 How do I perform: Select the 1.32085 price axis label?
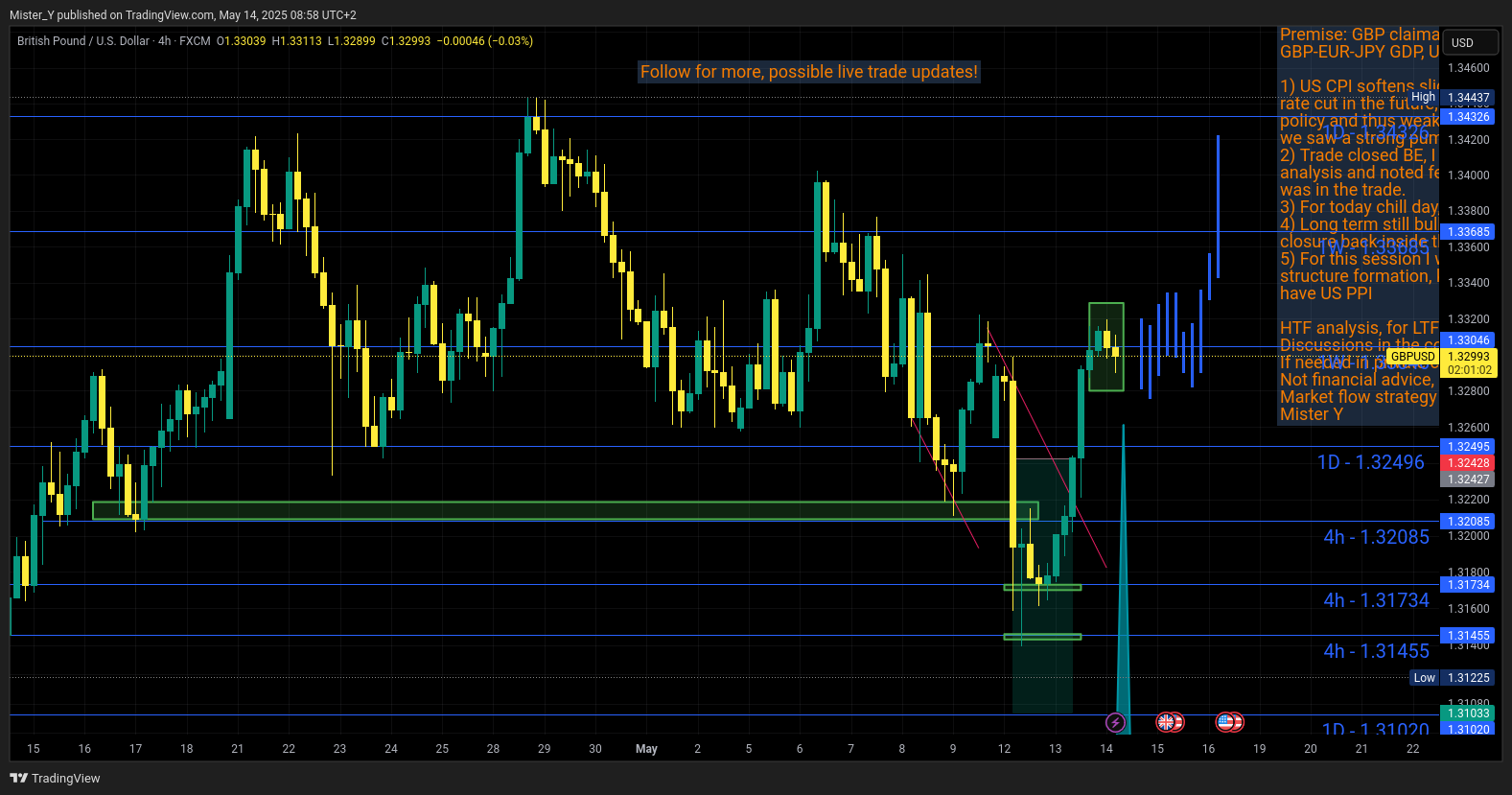pyautogui.click(x=1468, y=522)
